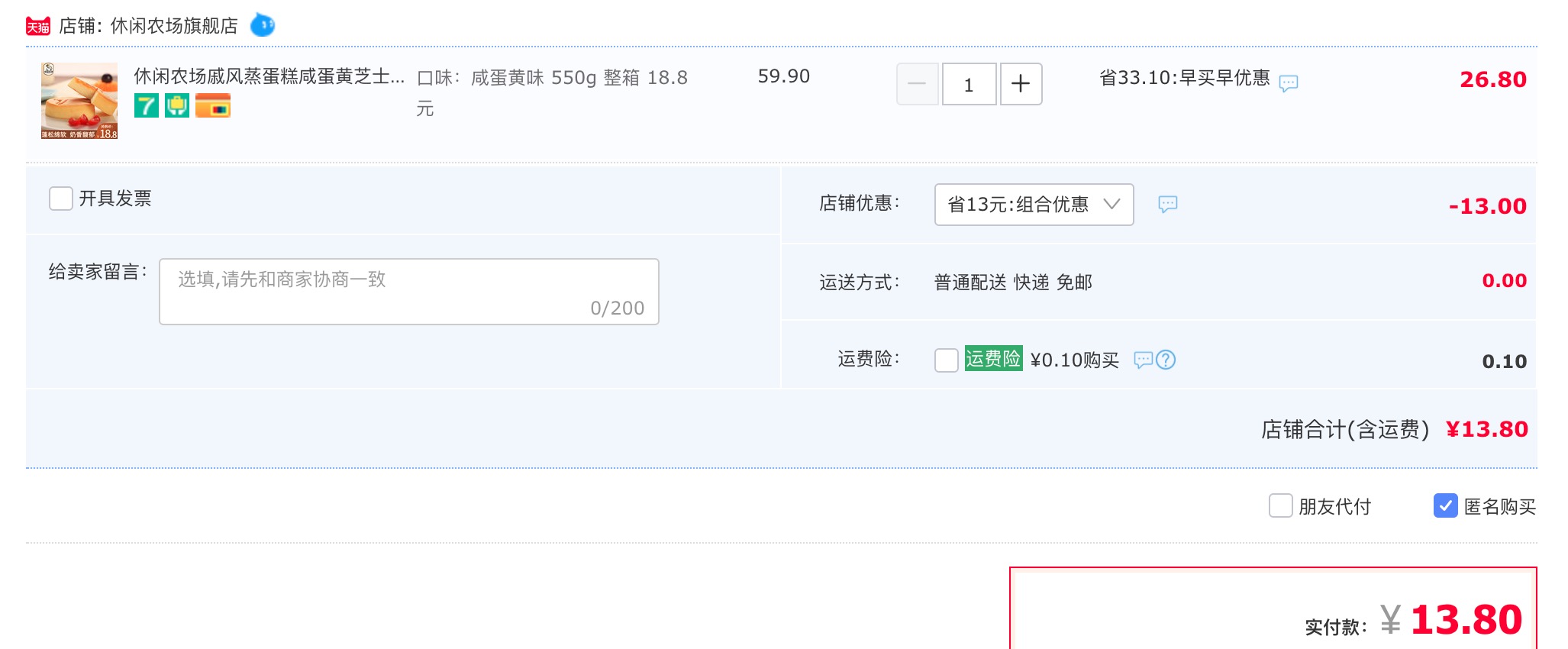Click the green consumer guarantee shield icon
This screenshot has height=649, width=1568.
tap(177, 105)
